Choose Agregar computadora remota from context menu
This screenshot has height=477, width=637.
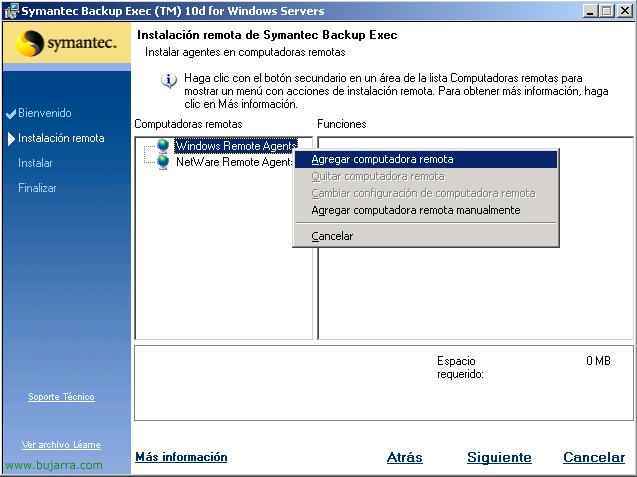point(425,159)
